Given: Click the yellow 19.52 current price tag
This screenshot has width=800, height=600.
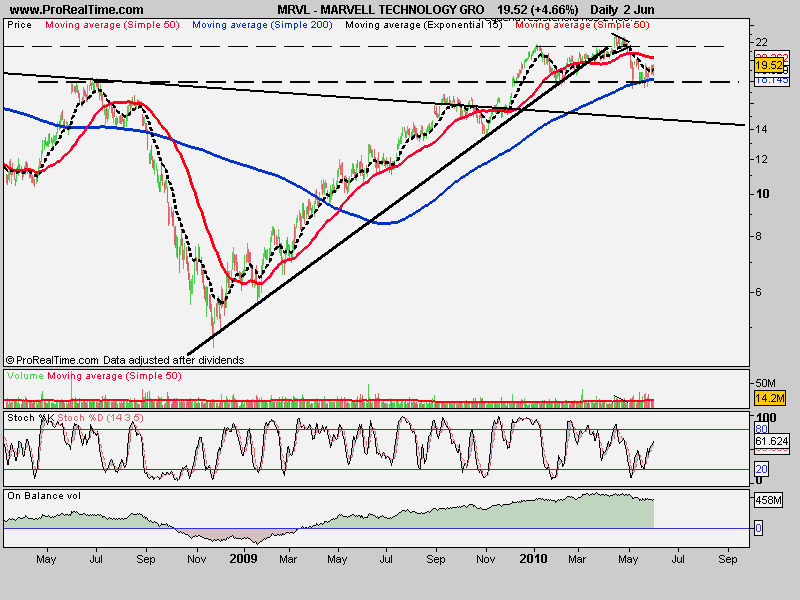Looking at the screenshot, I should click(768, 65).
